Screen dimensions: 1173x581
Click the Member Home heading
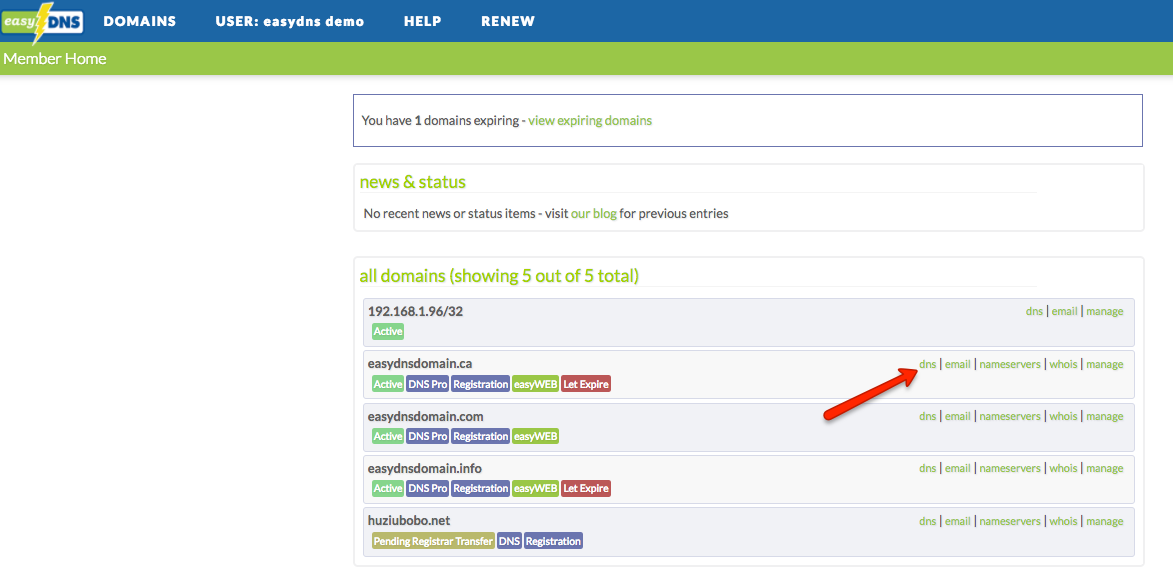pyautogui.click(x=55, y=58)
